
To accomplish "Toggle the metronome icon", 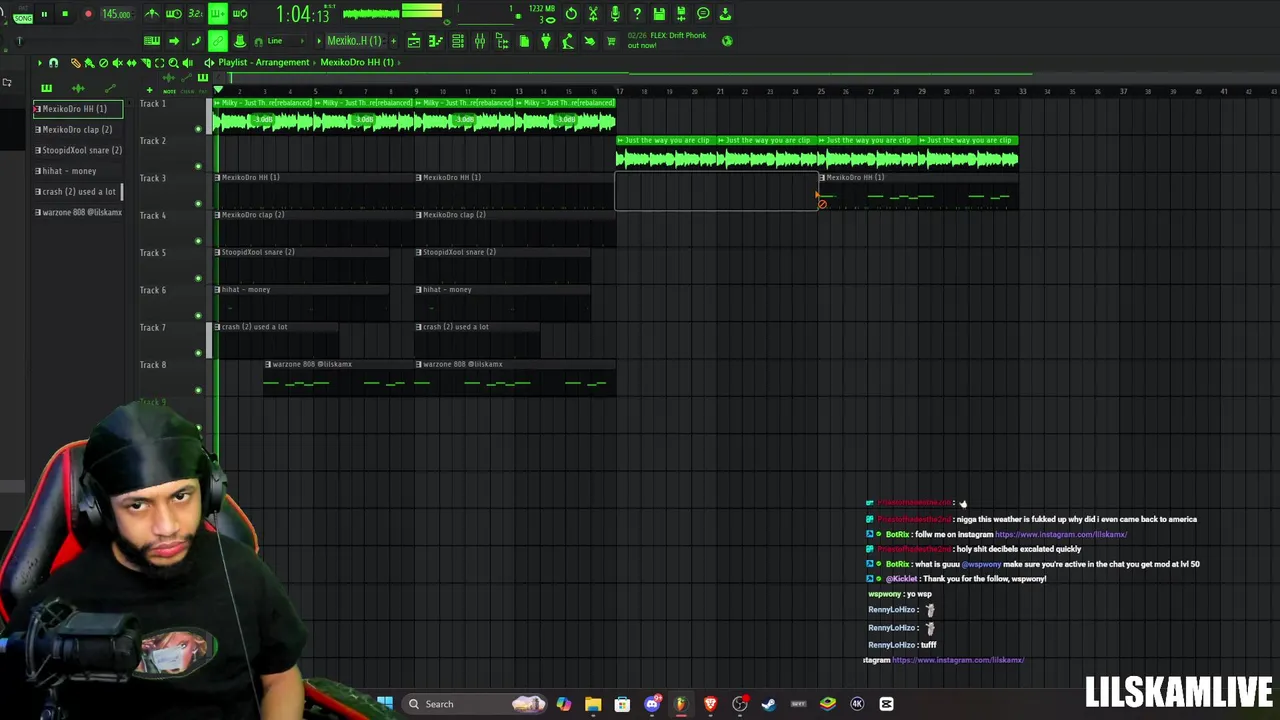I will tap(152, 14).
